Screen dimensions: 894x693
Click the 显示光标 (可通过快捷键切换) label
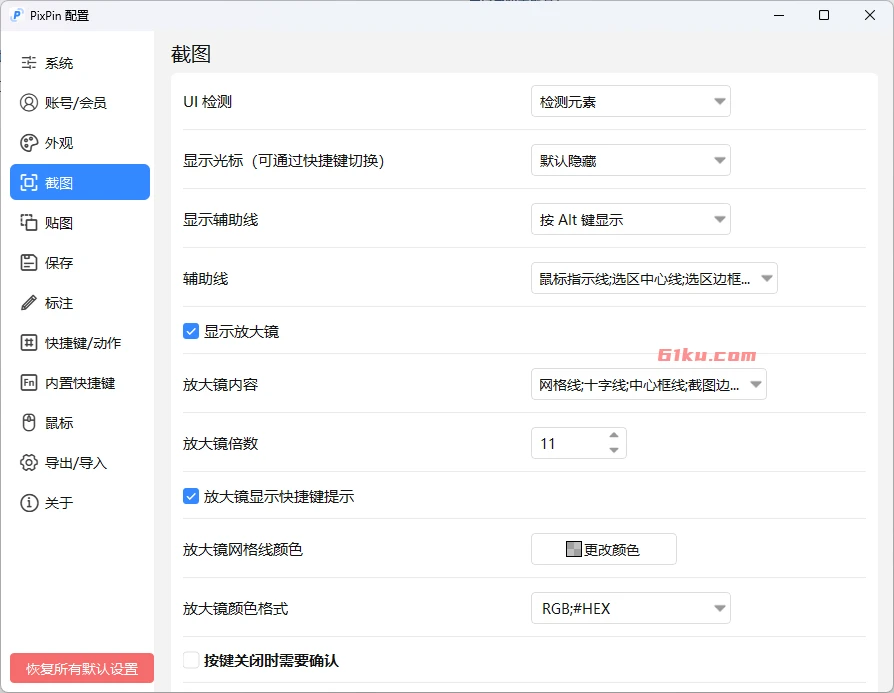point(283,160)
